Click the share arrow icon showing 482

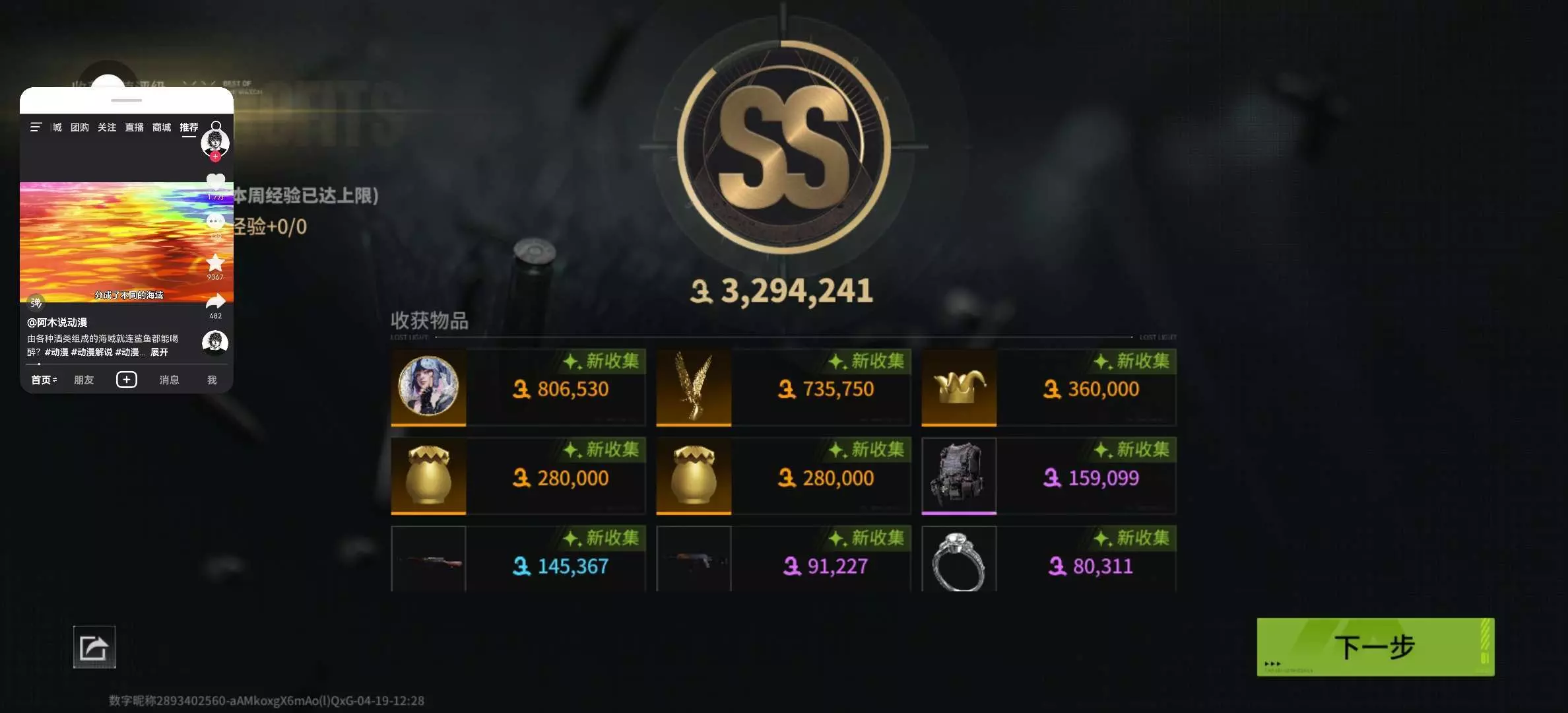point(216,302)
